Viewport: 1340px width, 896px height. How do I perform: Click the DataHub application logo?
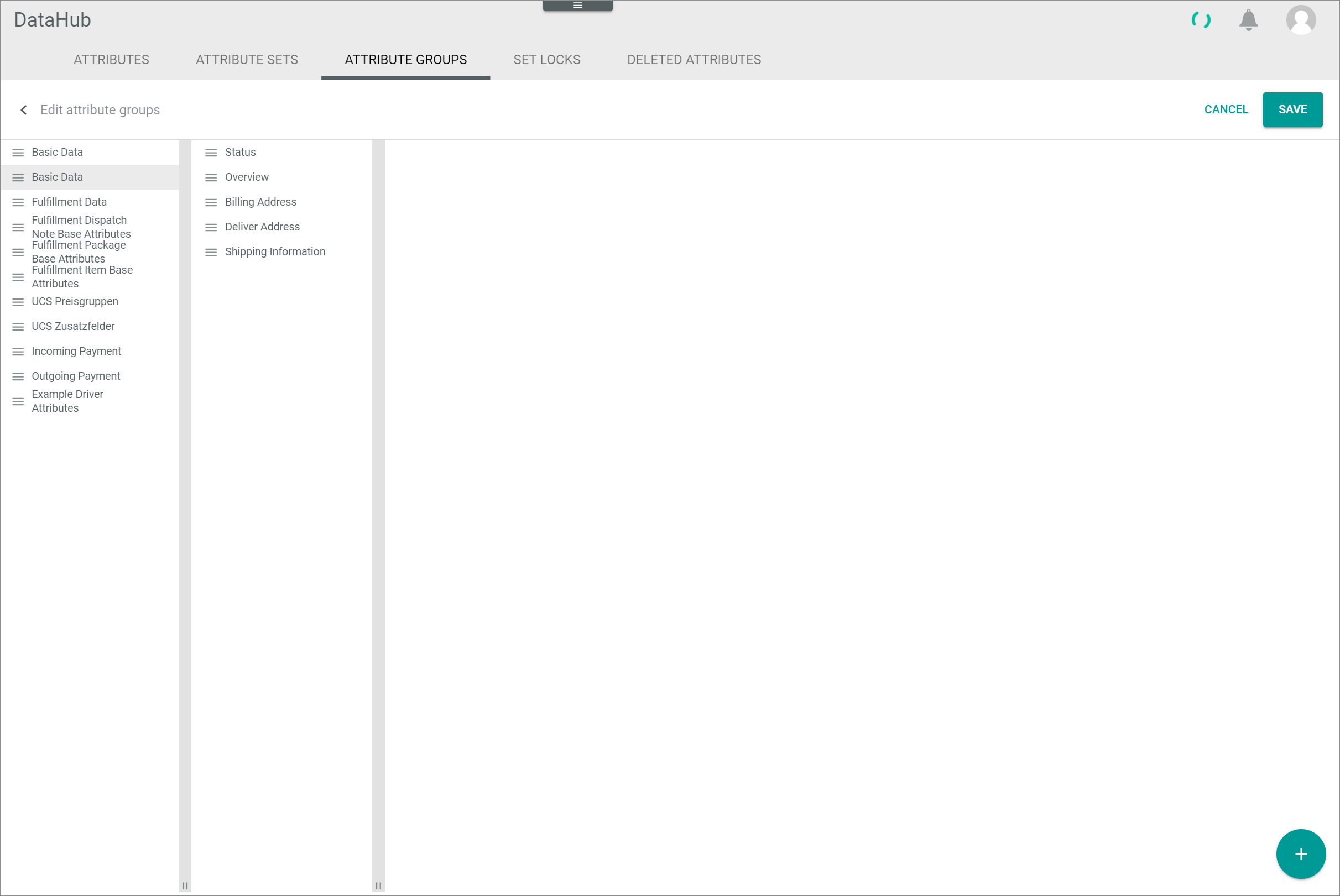pyautogui.click(x=52, y=19)
